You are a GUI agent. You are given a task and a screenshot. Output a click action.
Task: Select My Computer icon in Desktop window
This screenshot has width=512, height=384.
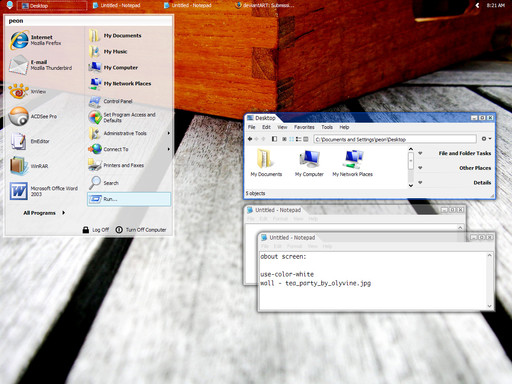[309, 163]
